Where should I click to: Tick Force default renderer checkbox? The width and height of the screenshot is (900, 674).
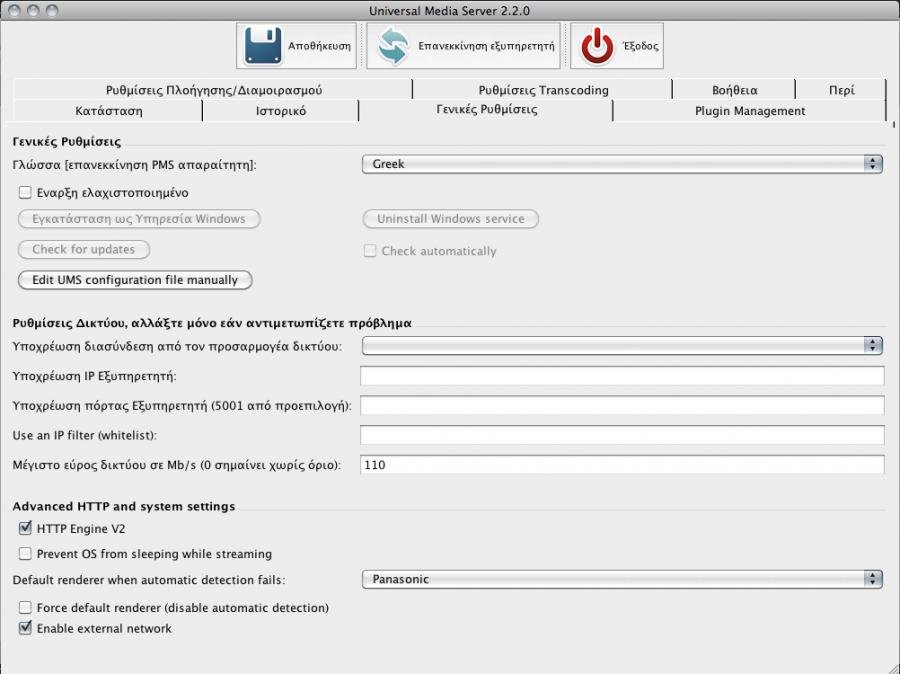(25, 607)
